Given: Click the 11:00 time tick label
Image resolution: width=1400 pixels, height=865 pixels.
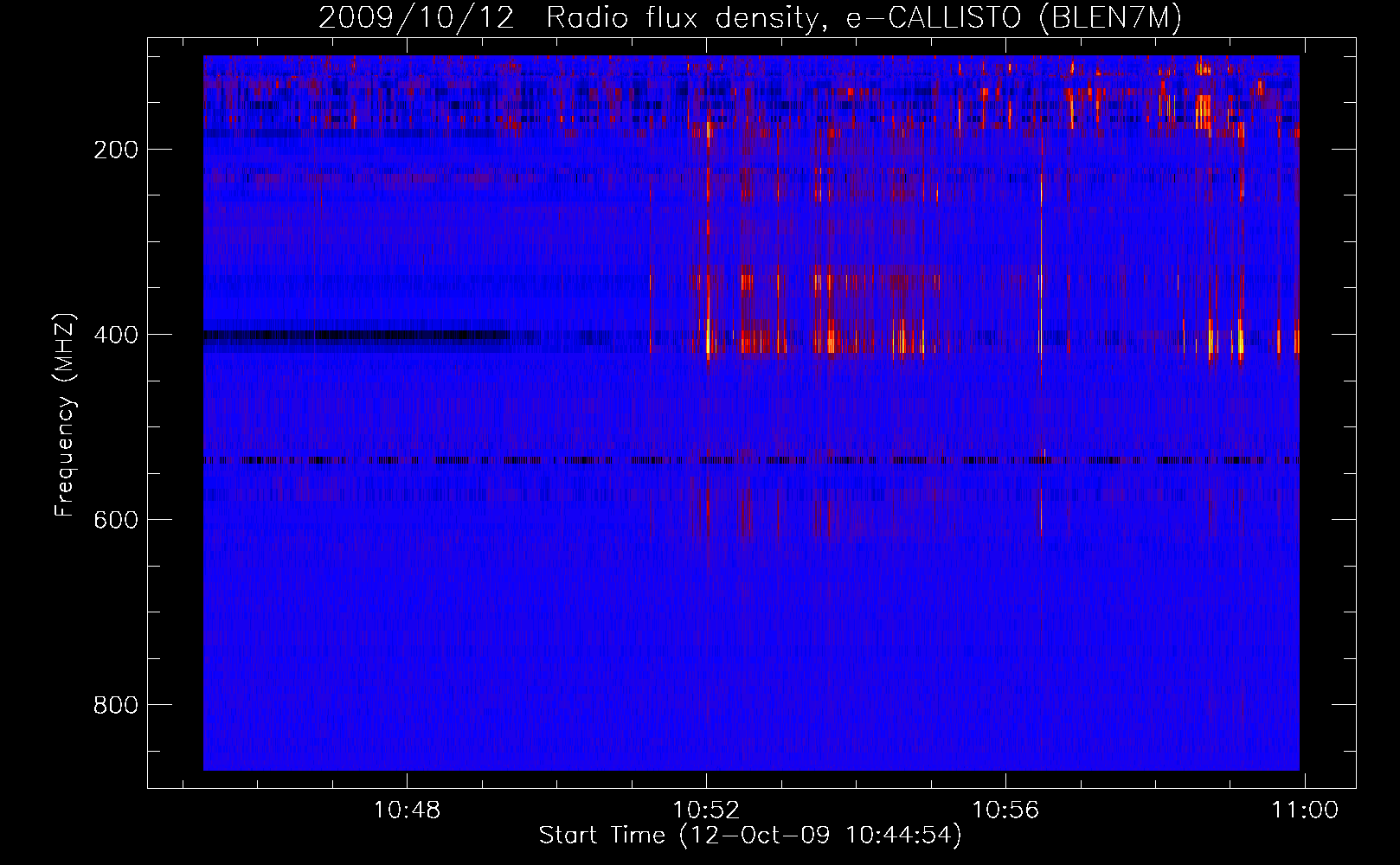Looking at the screenshot, I should [1304, 811].
